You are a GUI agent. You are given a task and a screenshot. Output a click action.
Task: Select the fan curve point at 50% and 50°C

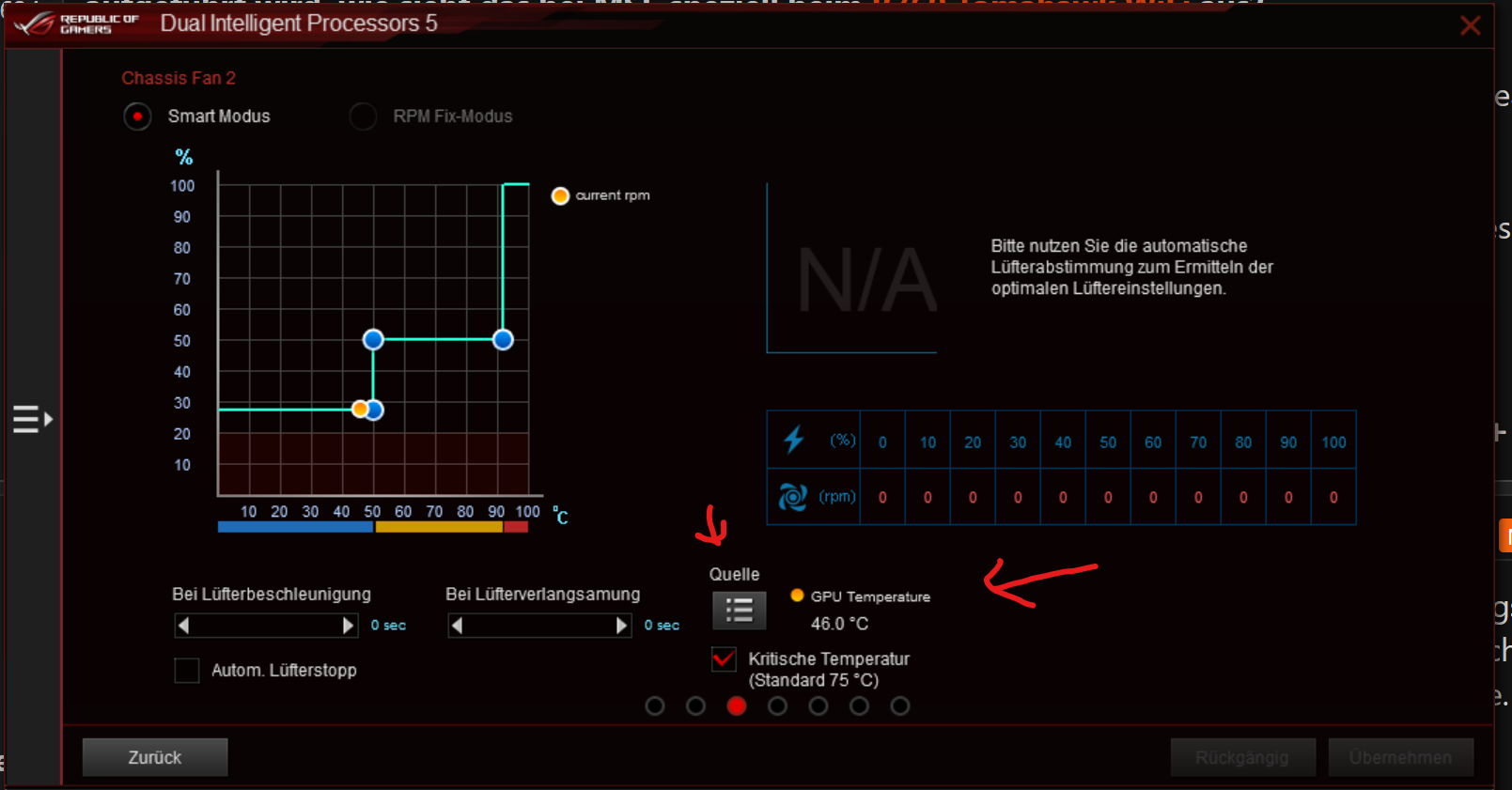coord(373,339)
